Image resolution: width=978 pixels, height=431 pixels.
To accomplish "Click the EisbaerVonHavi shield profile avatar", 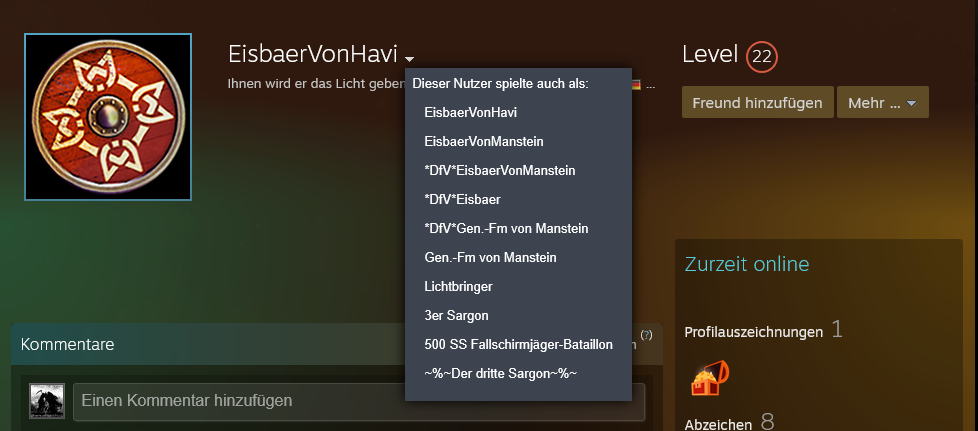I will tap(108, 117).
